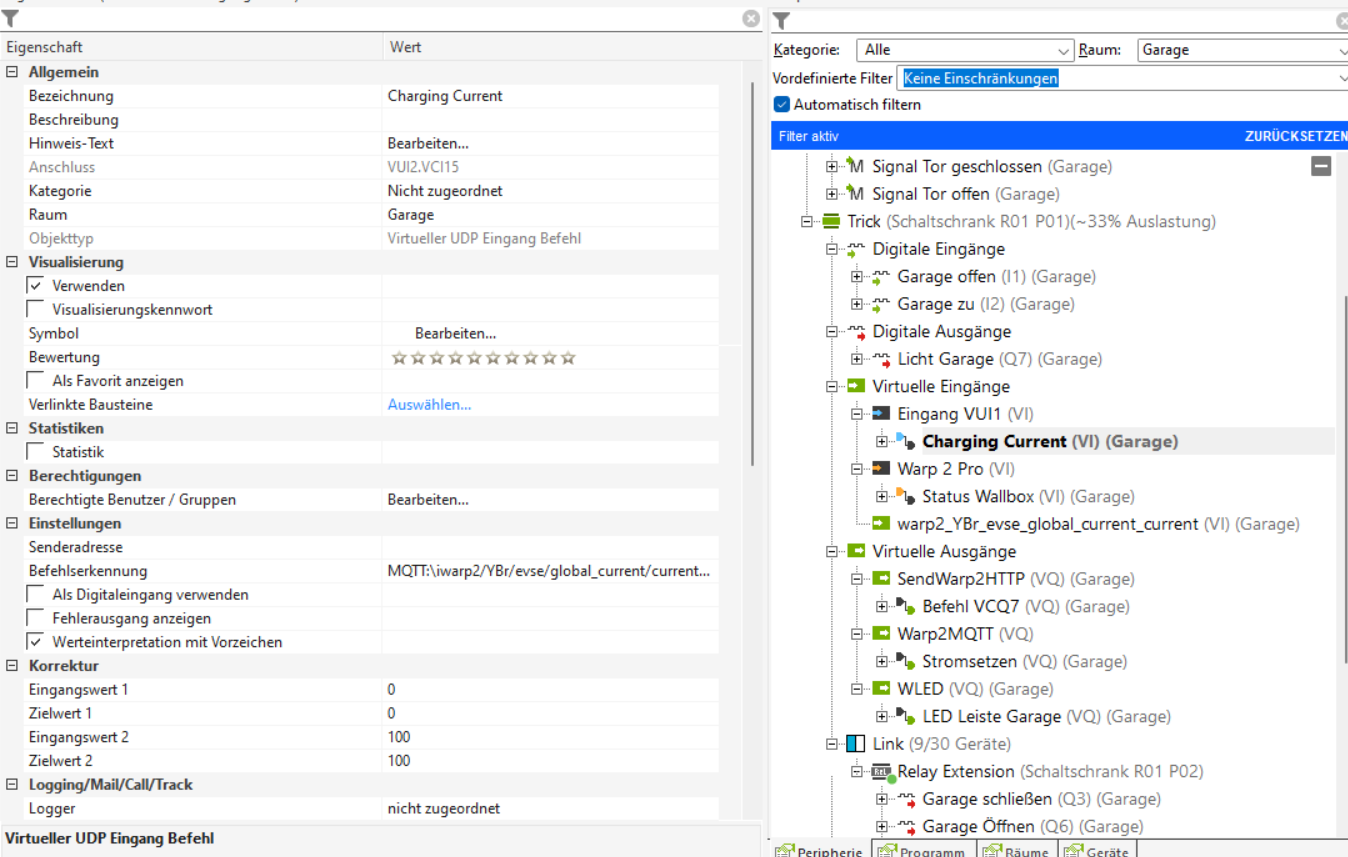Enable the Statistik checkbox

[x=36, y=452]
